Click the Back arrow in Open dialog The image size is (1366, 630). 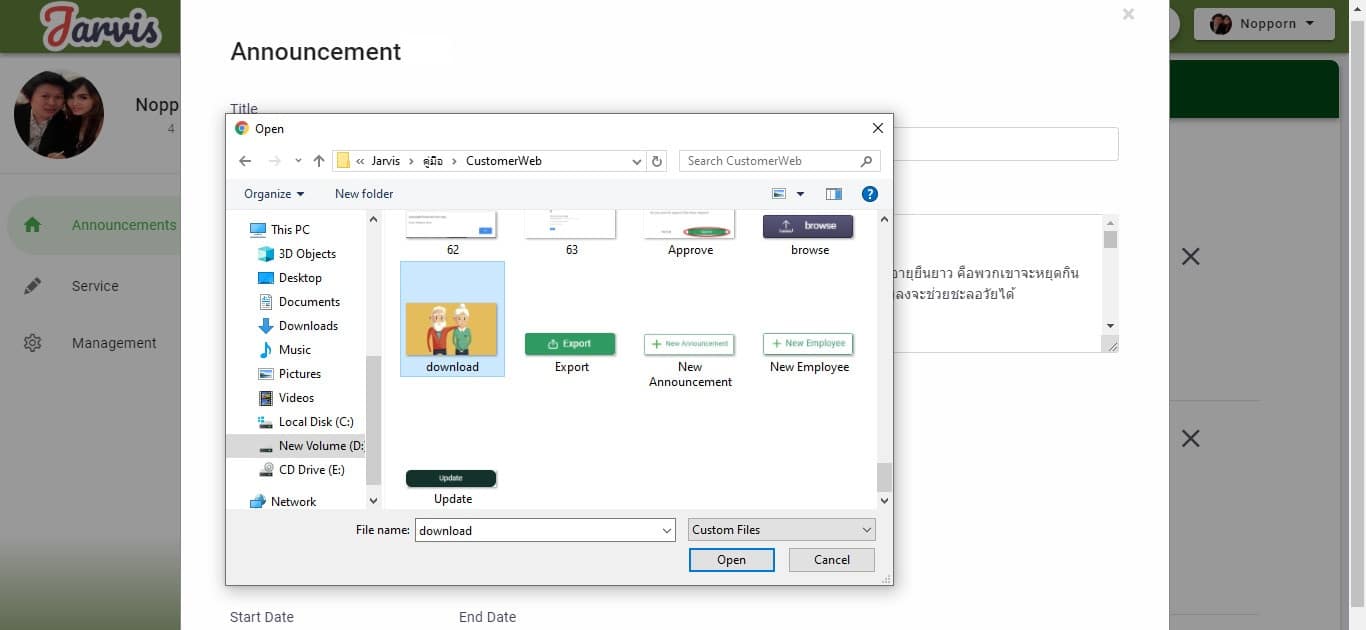[x=245, y=161]
